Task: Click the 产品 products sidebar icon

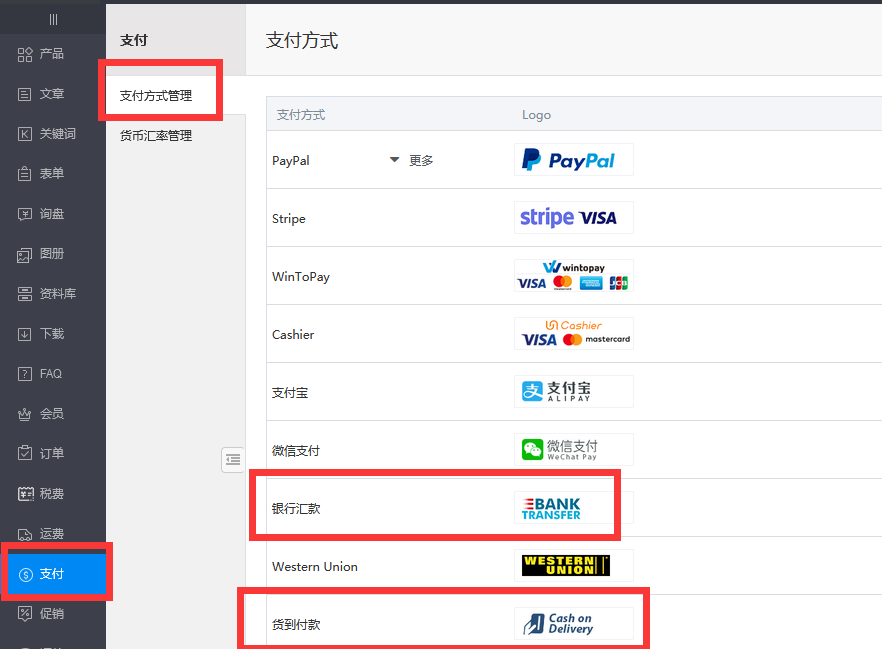Action: click(26, 54)
